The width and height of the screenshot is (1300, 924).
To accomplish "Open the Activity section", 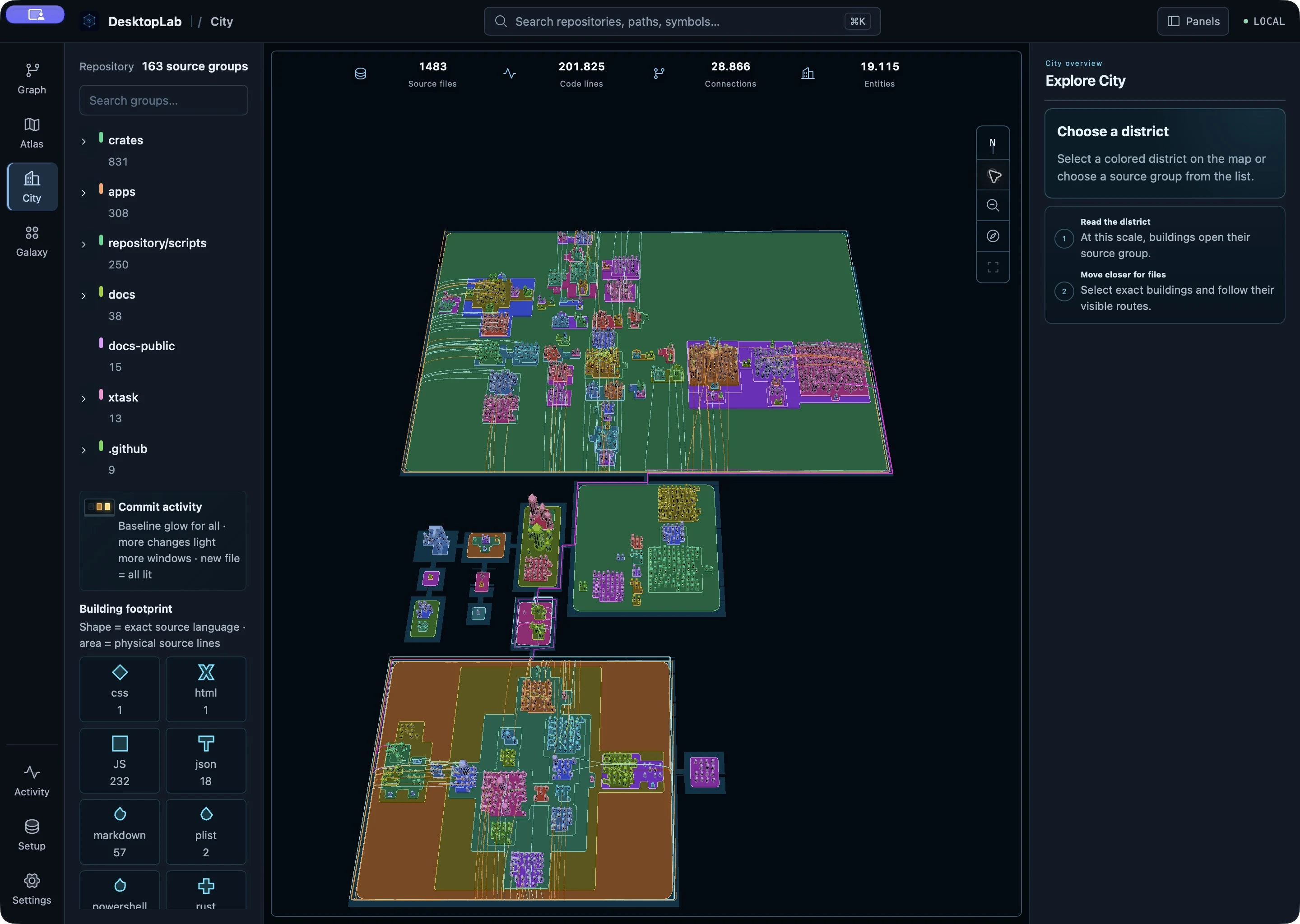I will click(32, 780).
